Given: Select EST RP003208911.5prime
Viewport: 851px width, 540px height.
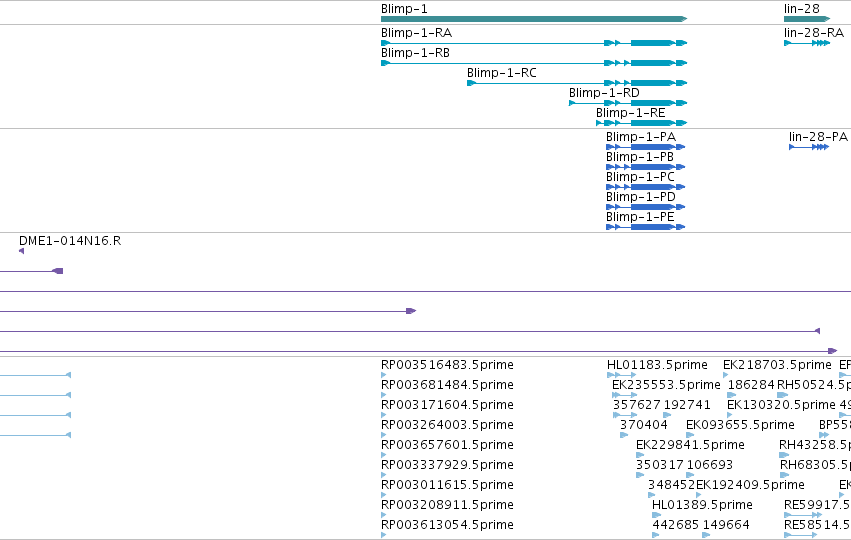Looking at the screenshot, I should (x=447, y=505).
